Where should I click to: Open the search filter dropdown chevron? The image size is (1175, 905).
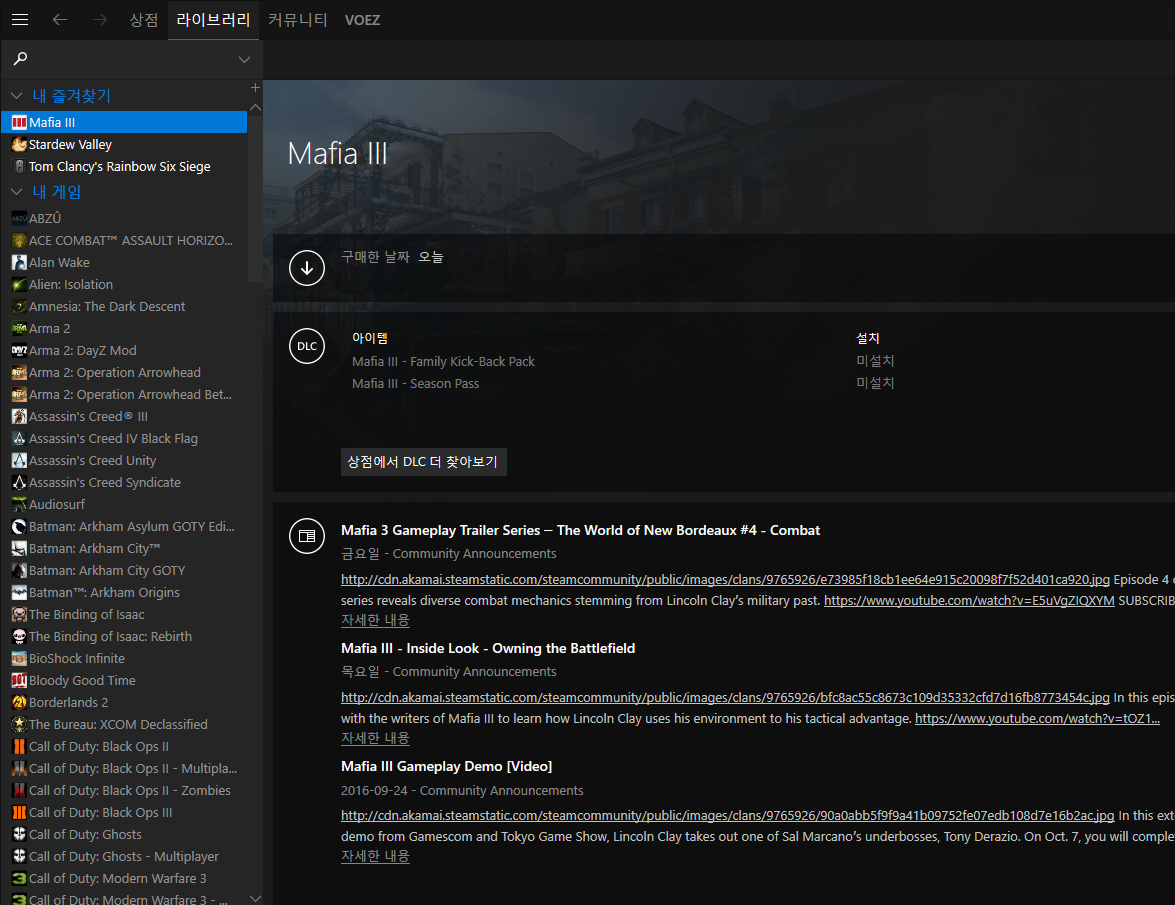[244, 59]
